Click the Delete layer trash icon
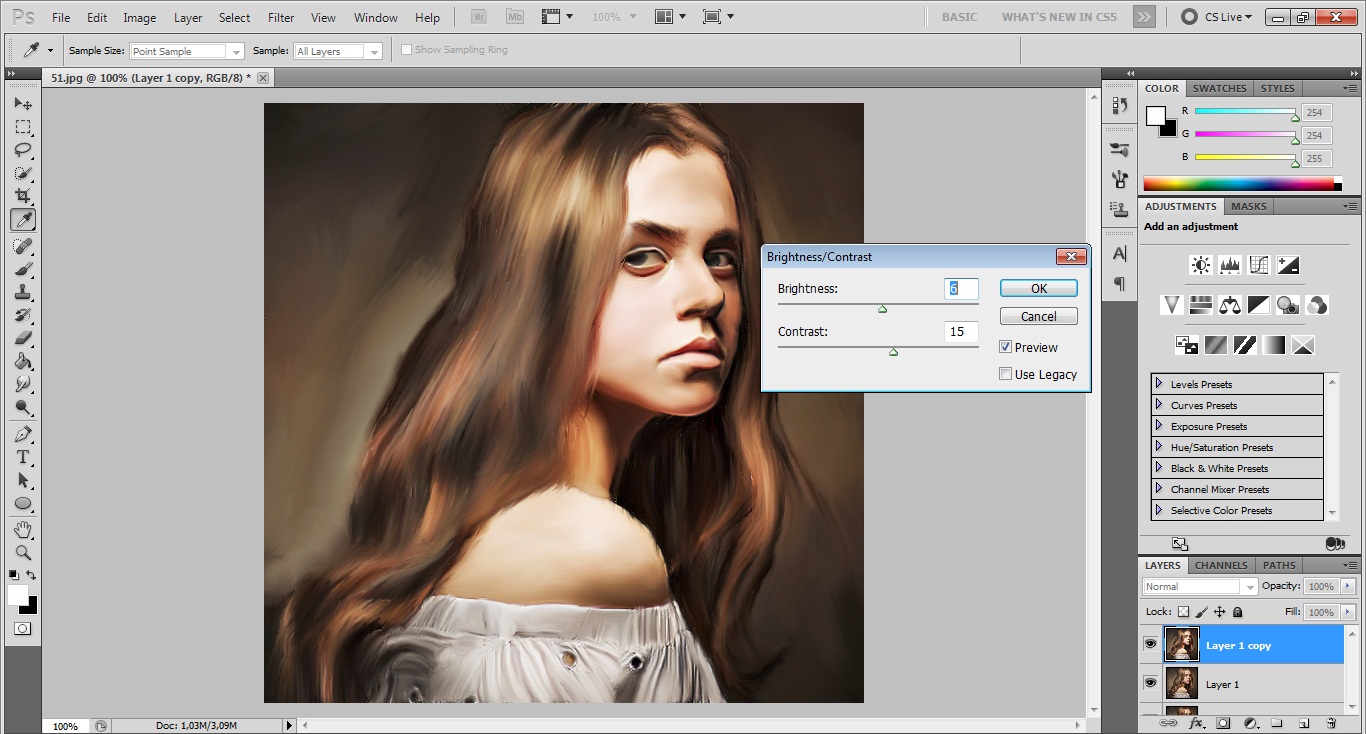1366x734 pixels. pos(1330,723)
